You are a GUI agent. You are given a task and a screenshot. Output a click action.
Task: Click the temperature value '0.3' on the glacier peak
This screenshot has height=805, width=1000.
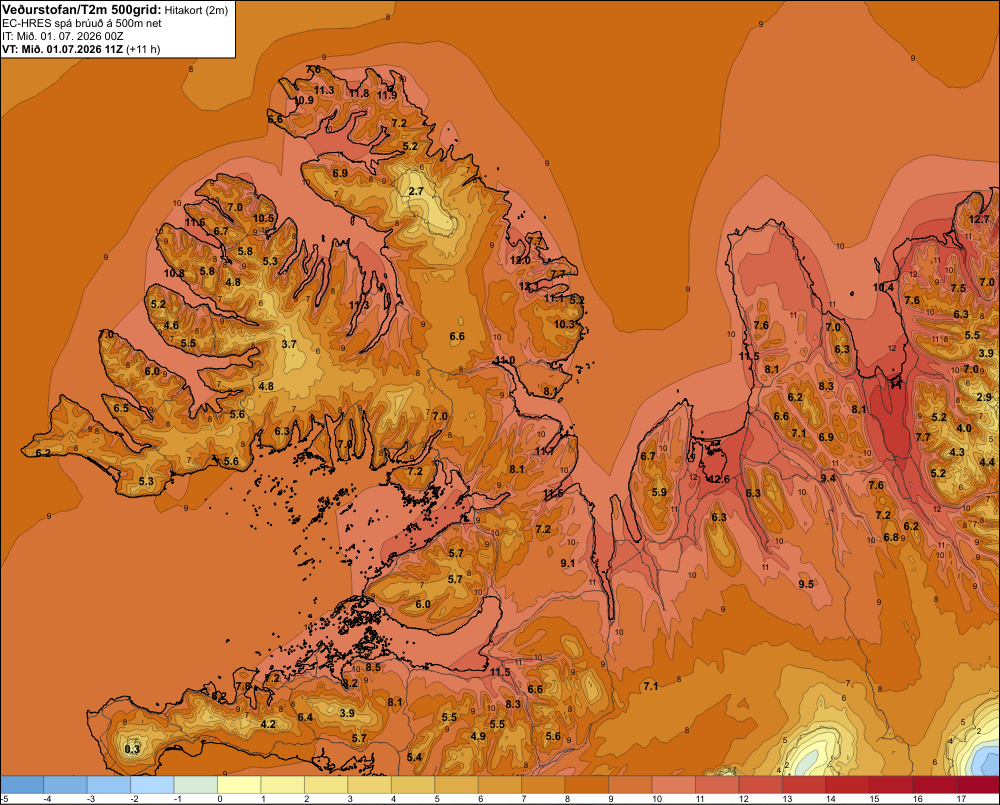[132, 749]
